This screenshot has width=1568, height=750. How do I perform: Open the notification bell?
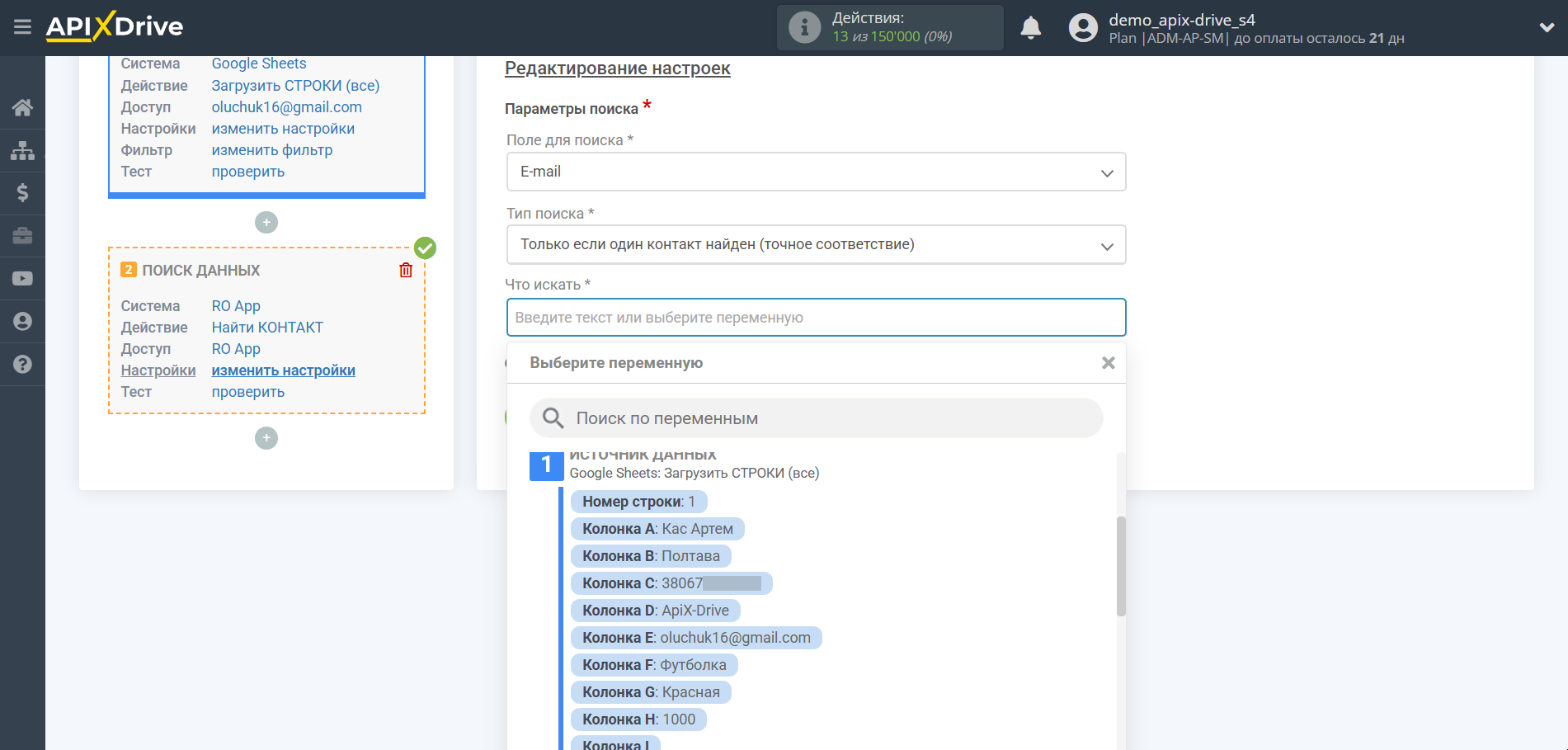pyautogui.click(x=1029, y=27)
